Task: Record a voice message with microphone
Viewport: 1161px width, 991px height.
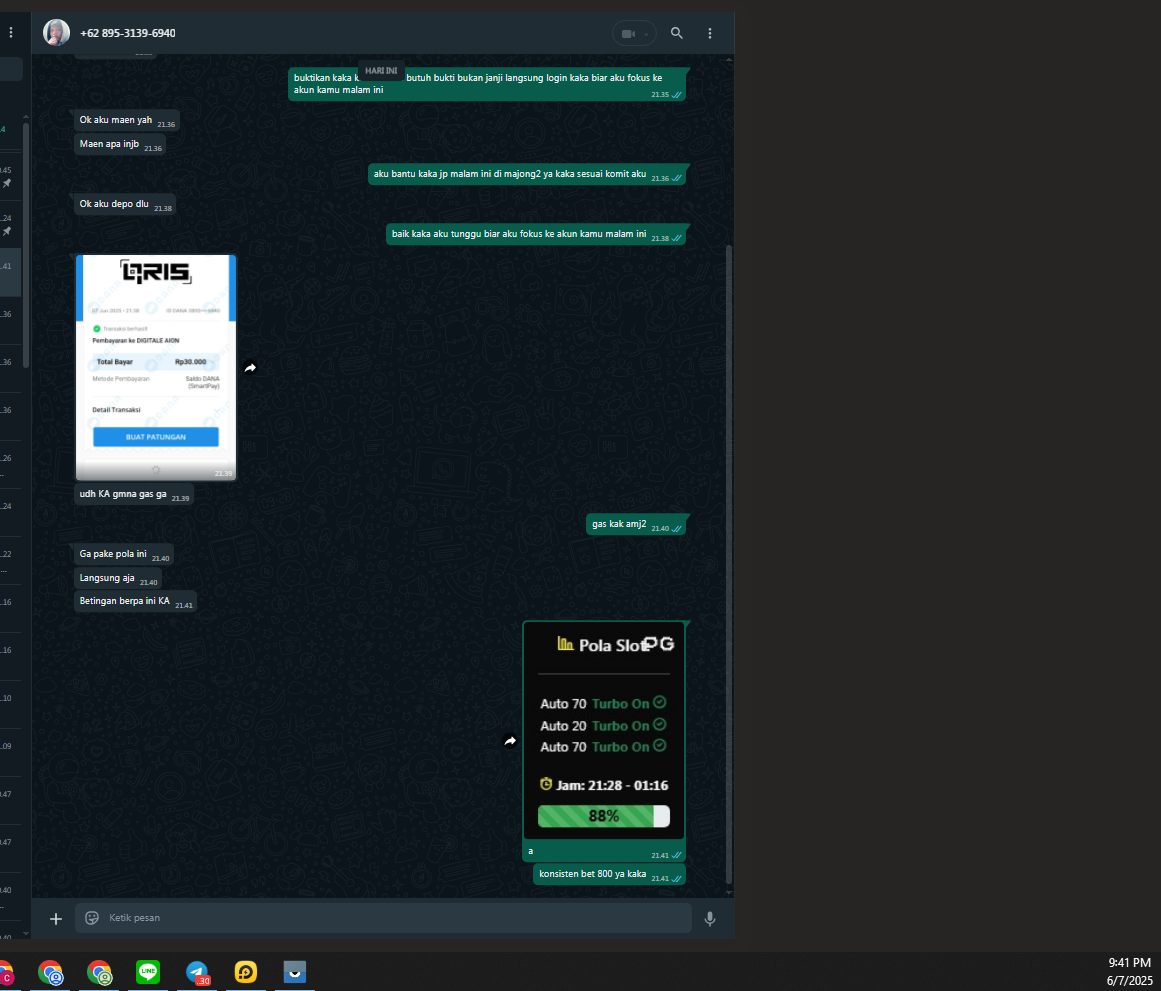Action: (709, 918)
